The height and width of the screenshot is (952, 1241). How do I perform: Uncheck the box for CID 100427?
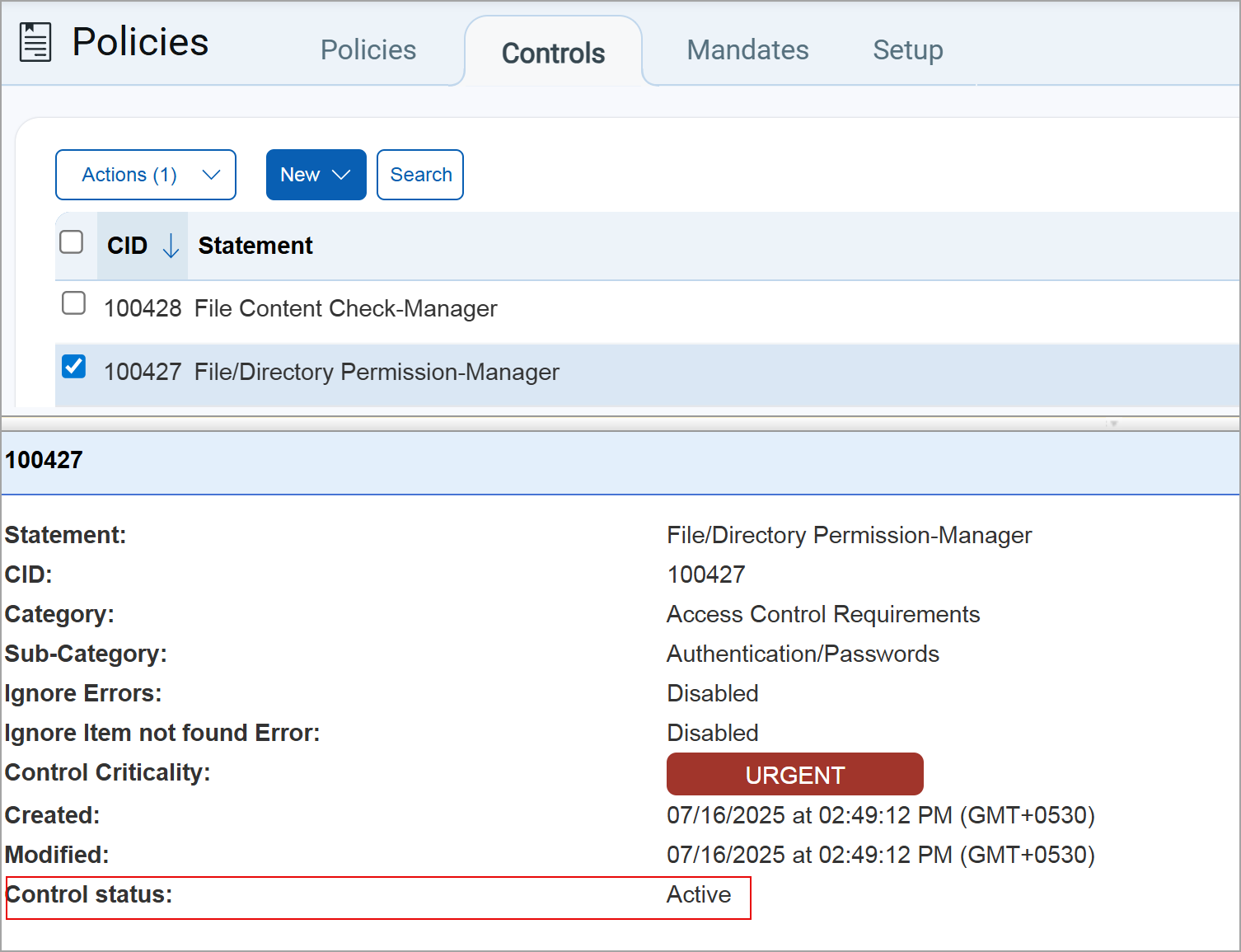point(74,366)
